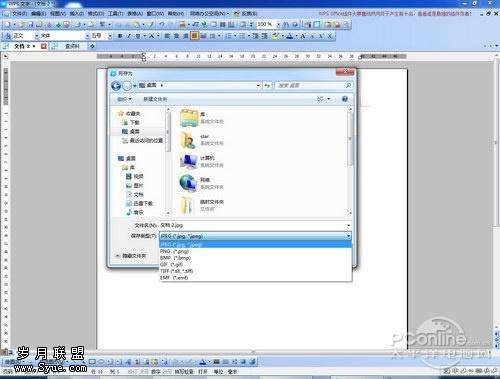Viewport: 500px width, 379px height.
Task: Choose PNG (*.png) file type
Action: (256, 251)
